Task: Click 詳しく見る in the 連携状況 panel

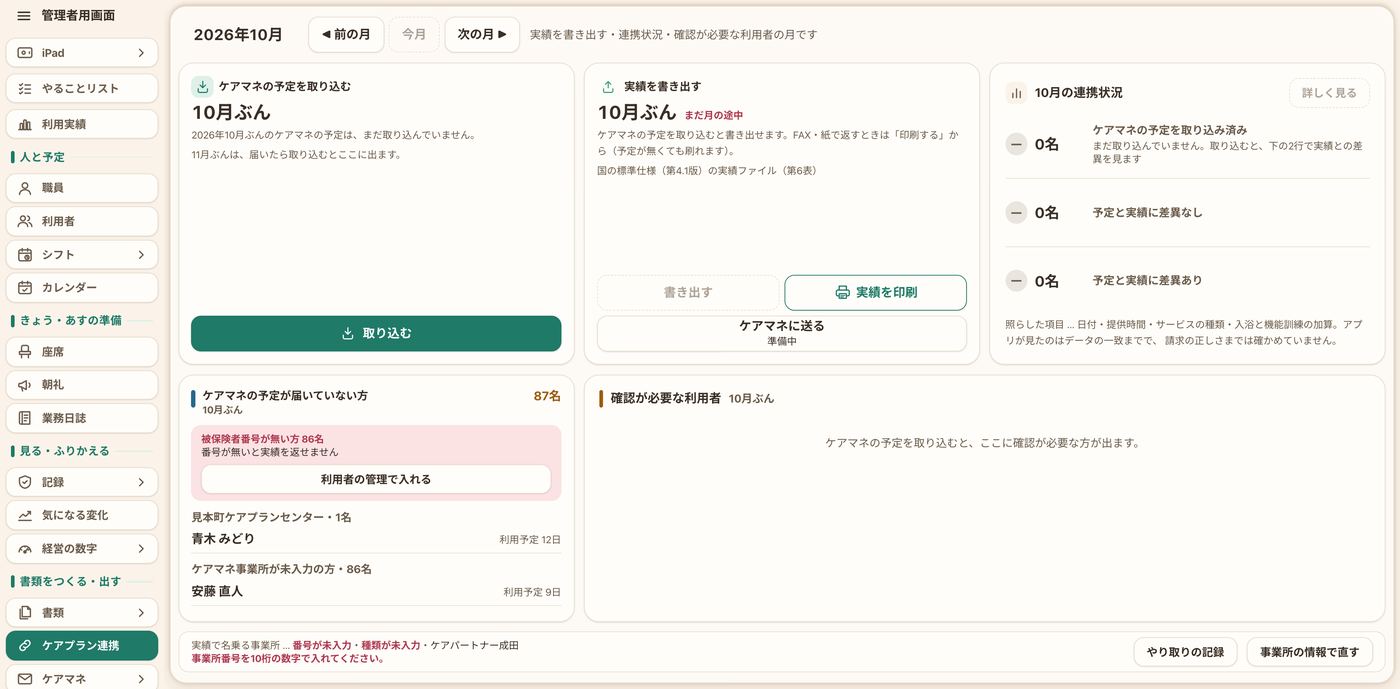Action: 1329,93
